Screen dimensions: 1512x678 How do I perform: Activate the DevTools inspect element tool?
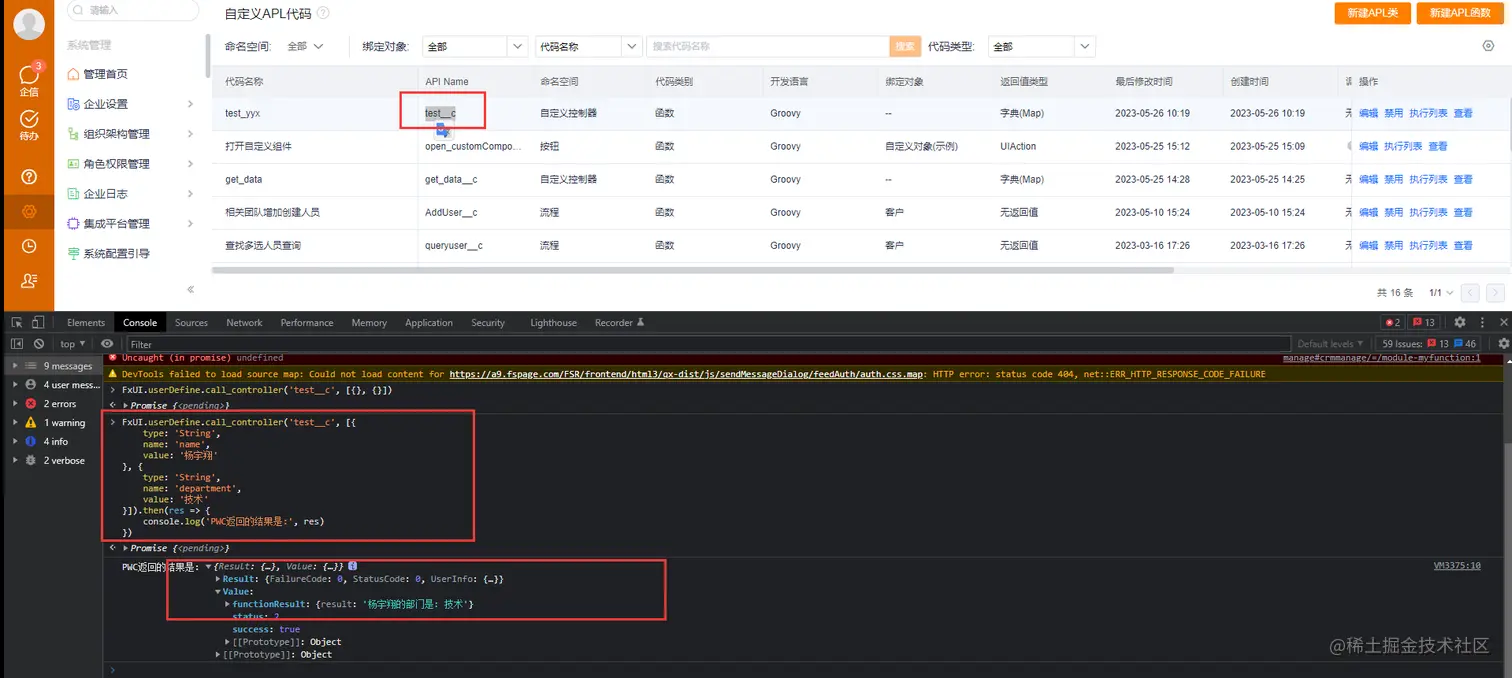(x=17, y=322)
